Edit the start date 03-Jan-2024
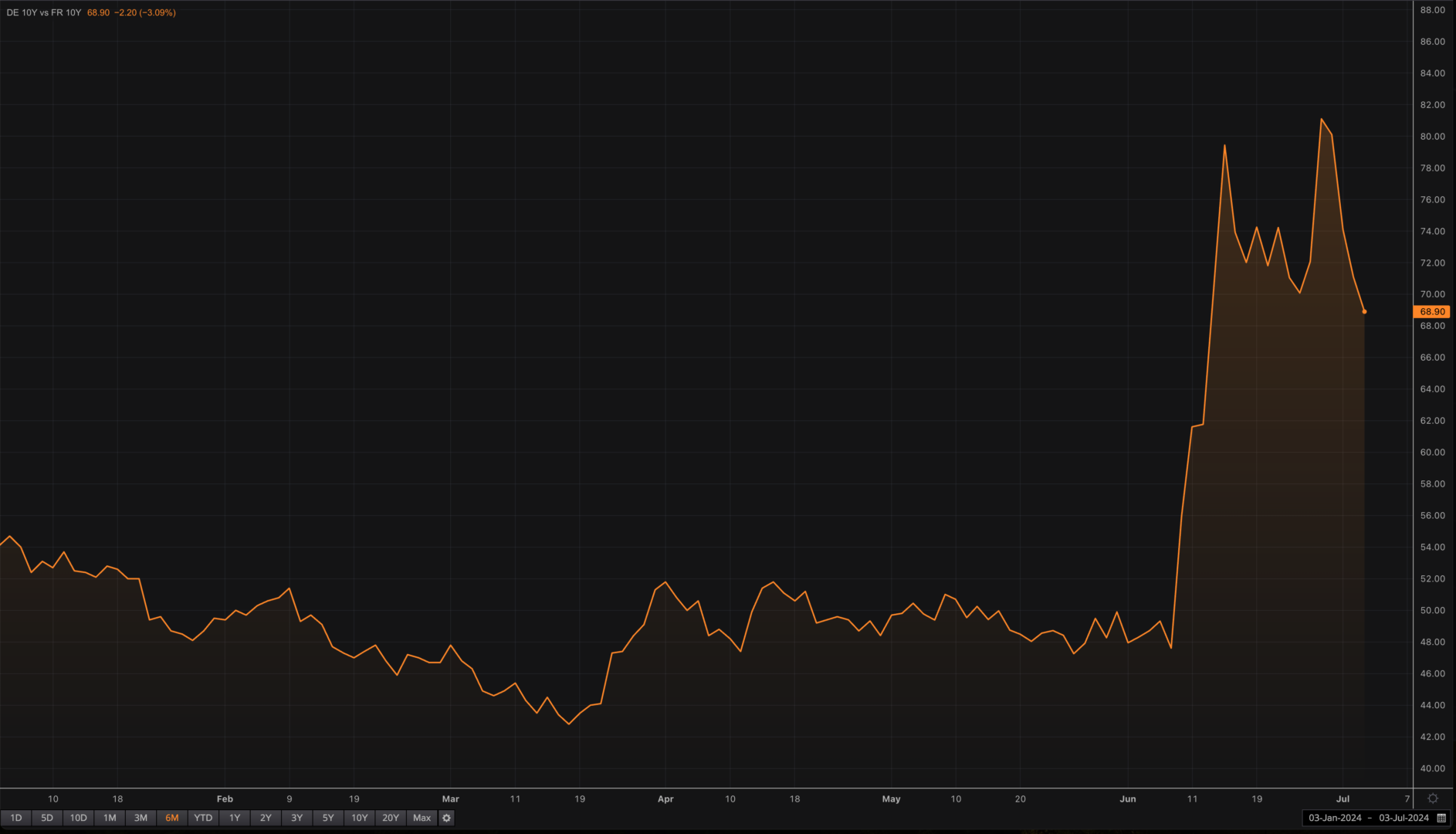Viewport: 1456px width, 834px height. point(1335,818)
